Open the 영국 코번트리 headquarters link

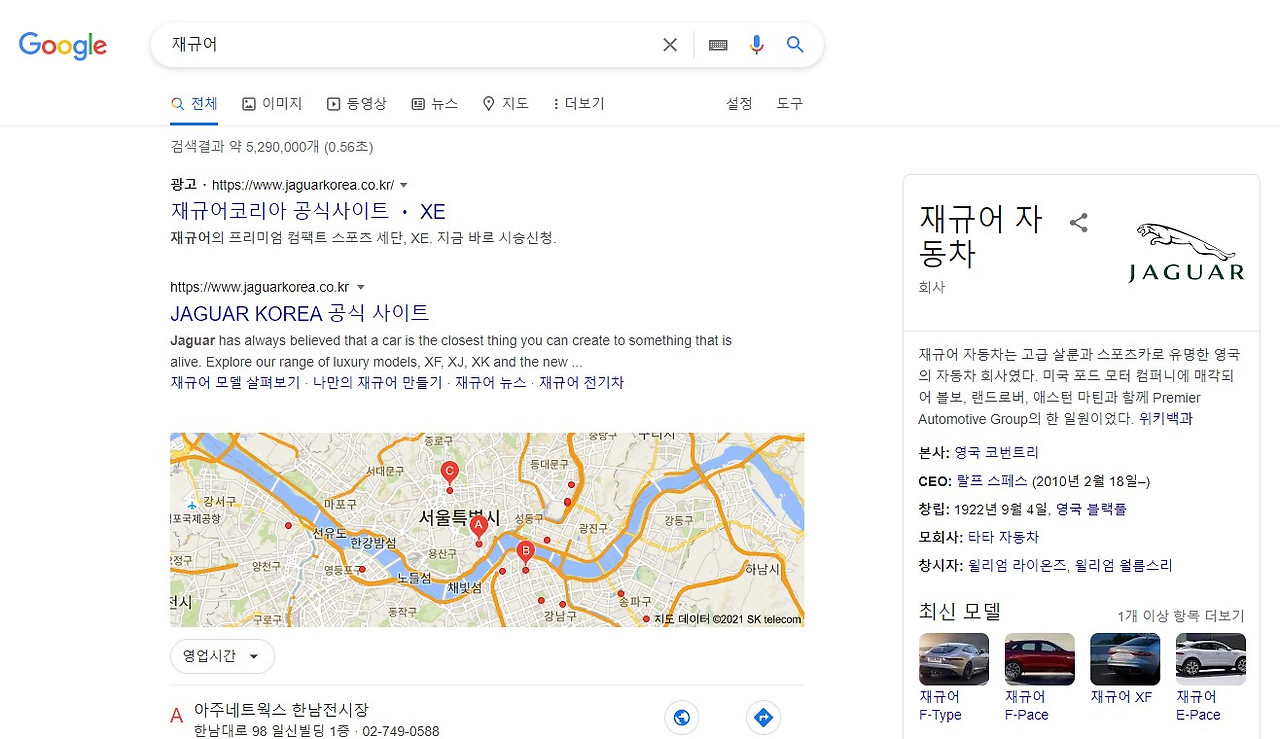click(x=996, y=453)
